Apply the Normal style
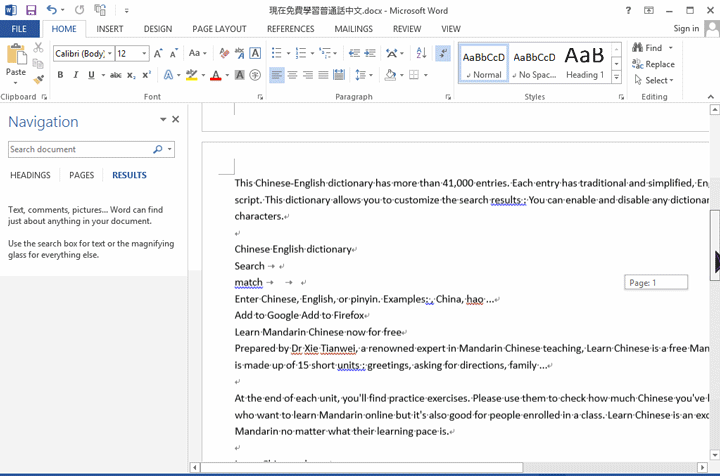Viewport: 720px width, 476px height. point(484,64)
